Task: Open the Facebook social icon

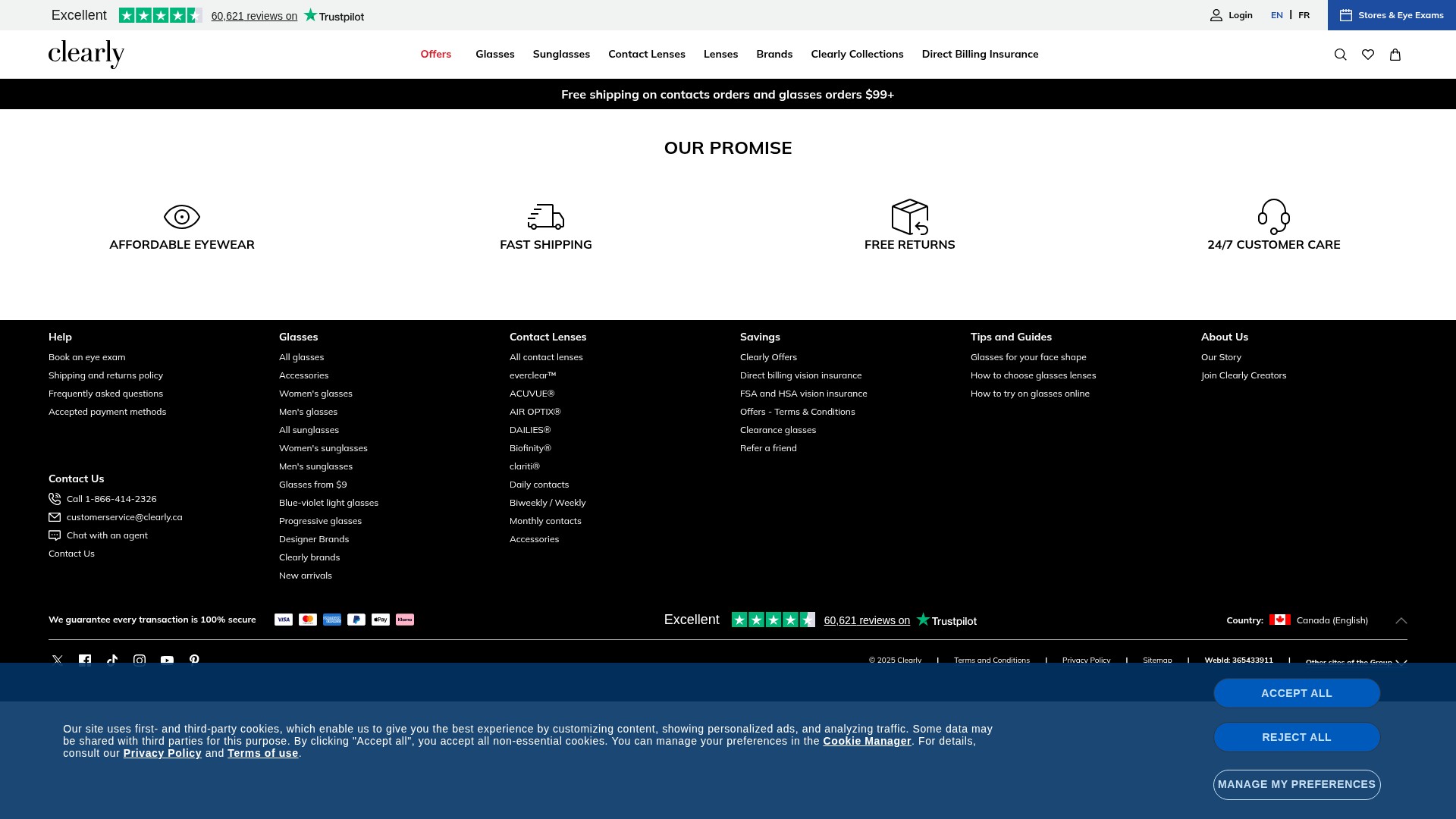Action: click(85, 661)
